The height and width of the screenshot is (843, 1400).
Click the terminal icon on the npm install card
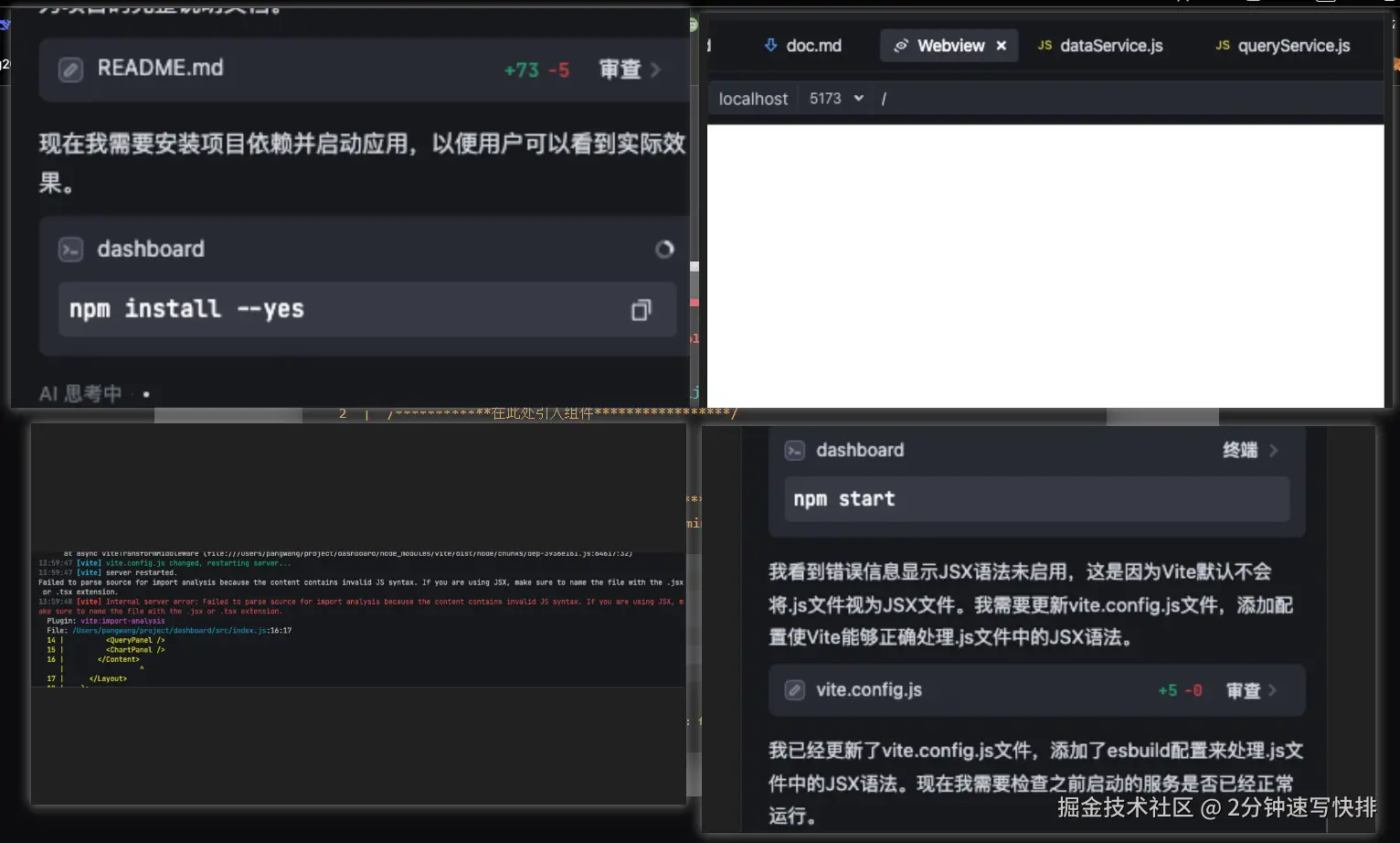click(x=70, y=249)
